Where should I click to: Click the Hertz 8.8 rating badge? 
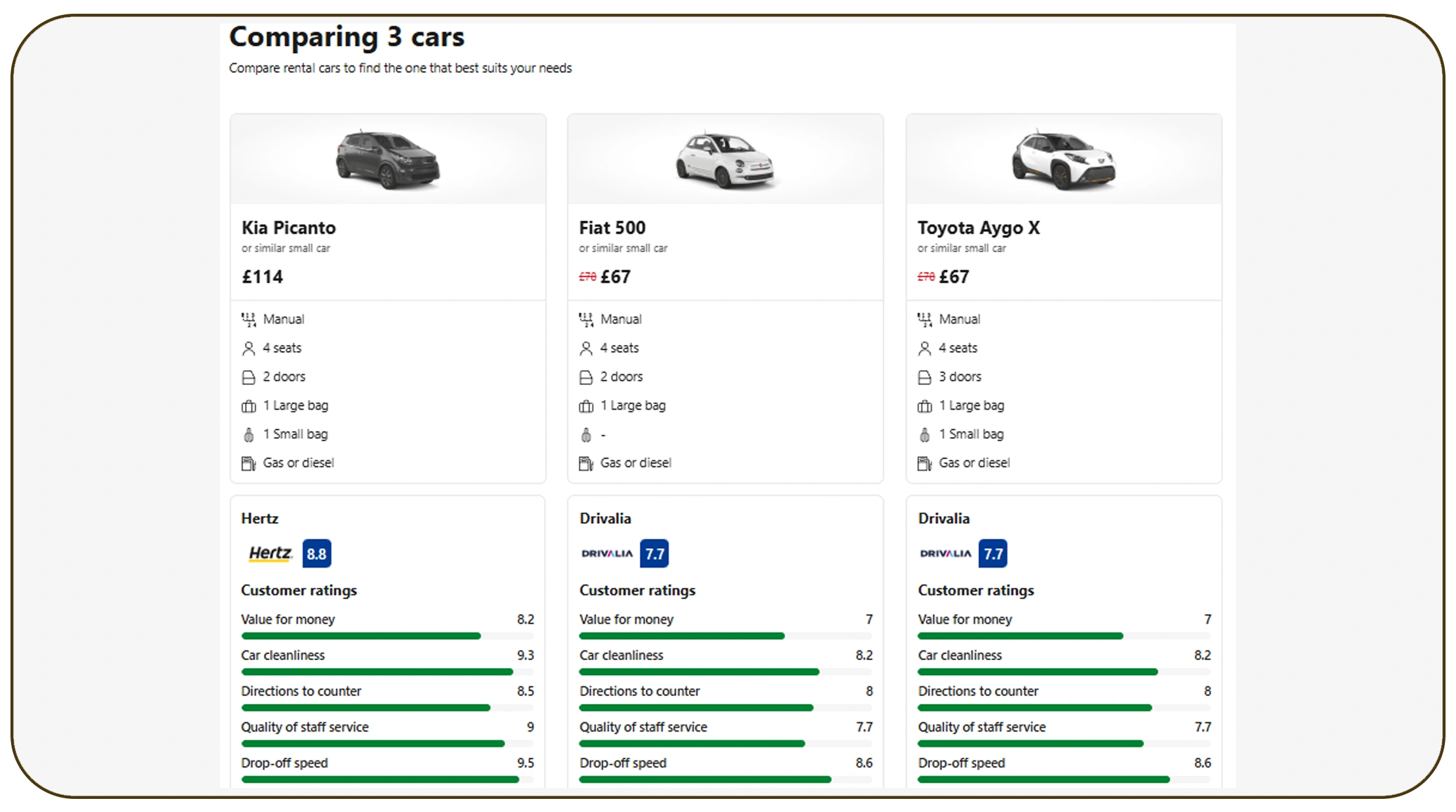point(316,553)
